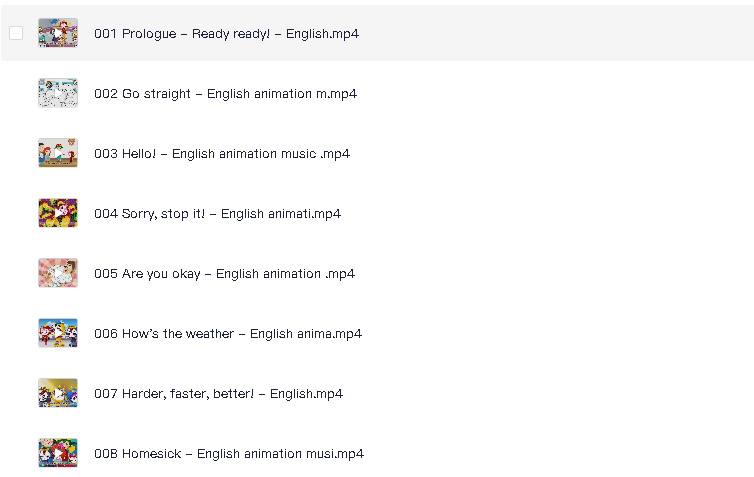Select file name 007 Harder, faster, better!
This screenshot has height=477, width=754.
[x=218, y=394]
